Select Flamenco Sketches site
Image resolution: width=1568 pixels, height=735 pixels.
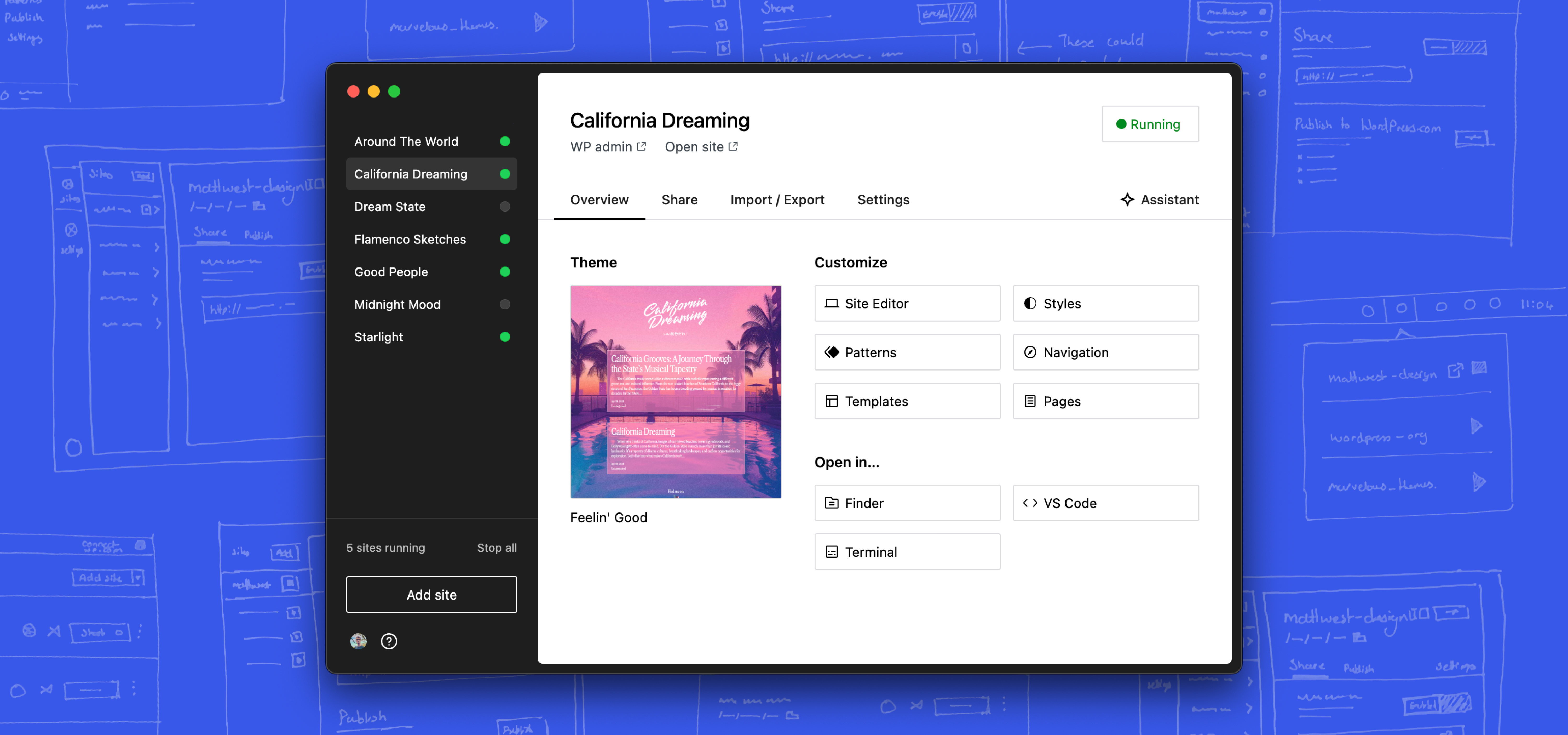coord(431,239)
